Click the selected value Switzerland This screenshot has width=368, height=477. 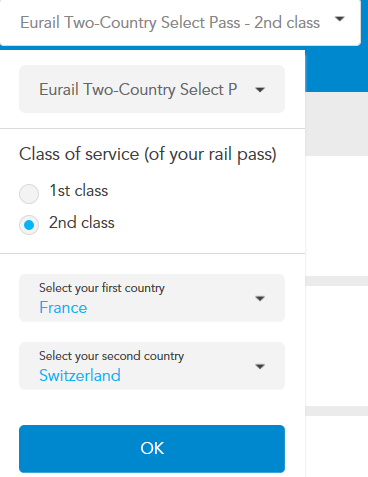click(x=80, y=375)
